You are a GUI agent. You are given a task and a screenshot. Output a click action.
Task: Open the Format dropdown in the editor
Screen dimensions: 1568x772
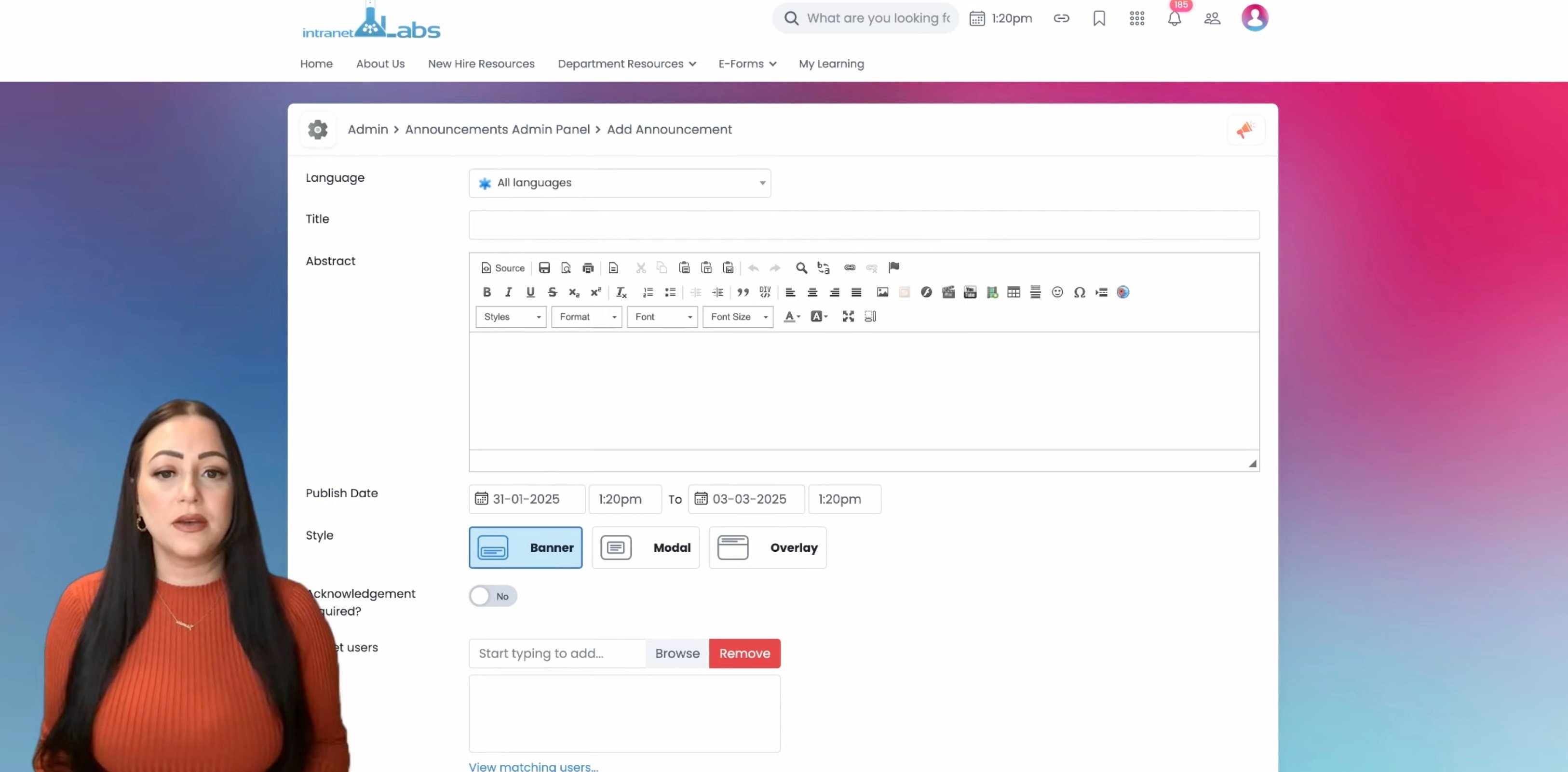point(586,317)
